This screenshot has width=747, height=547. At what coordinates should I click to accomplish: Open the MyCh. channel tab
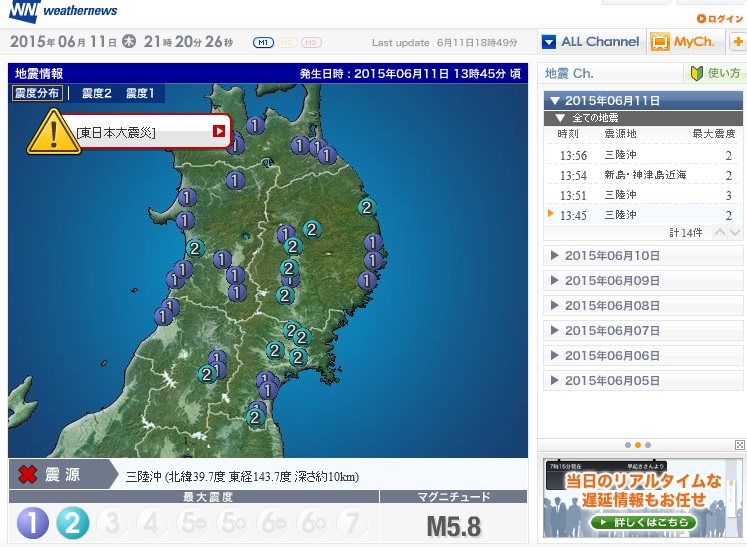pyautogui.click(x=683, y=42)
